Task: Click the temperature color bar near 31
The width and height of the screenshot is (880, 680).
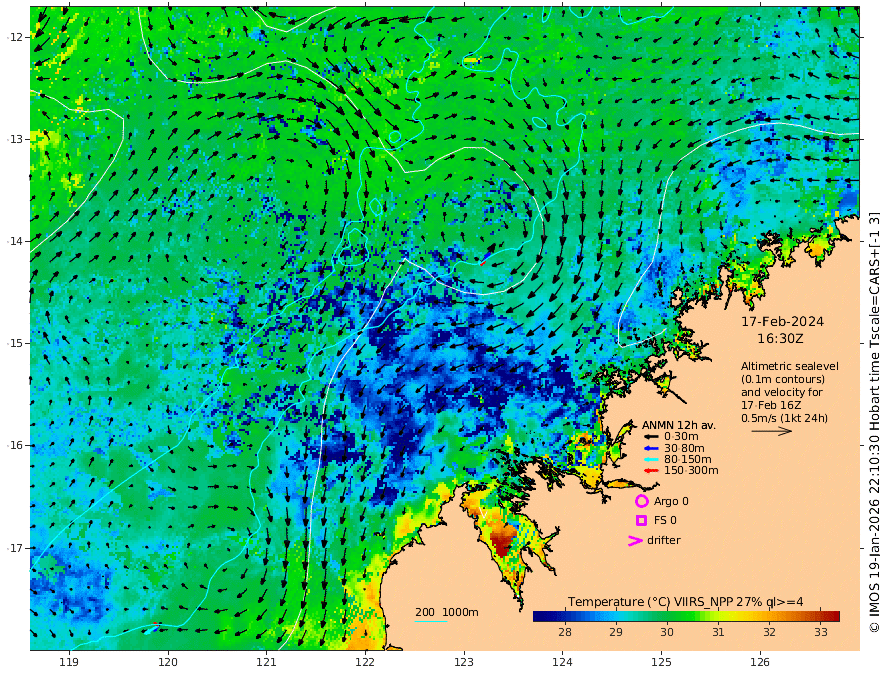Action: tap(718, 616)
